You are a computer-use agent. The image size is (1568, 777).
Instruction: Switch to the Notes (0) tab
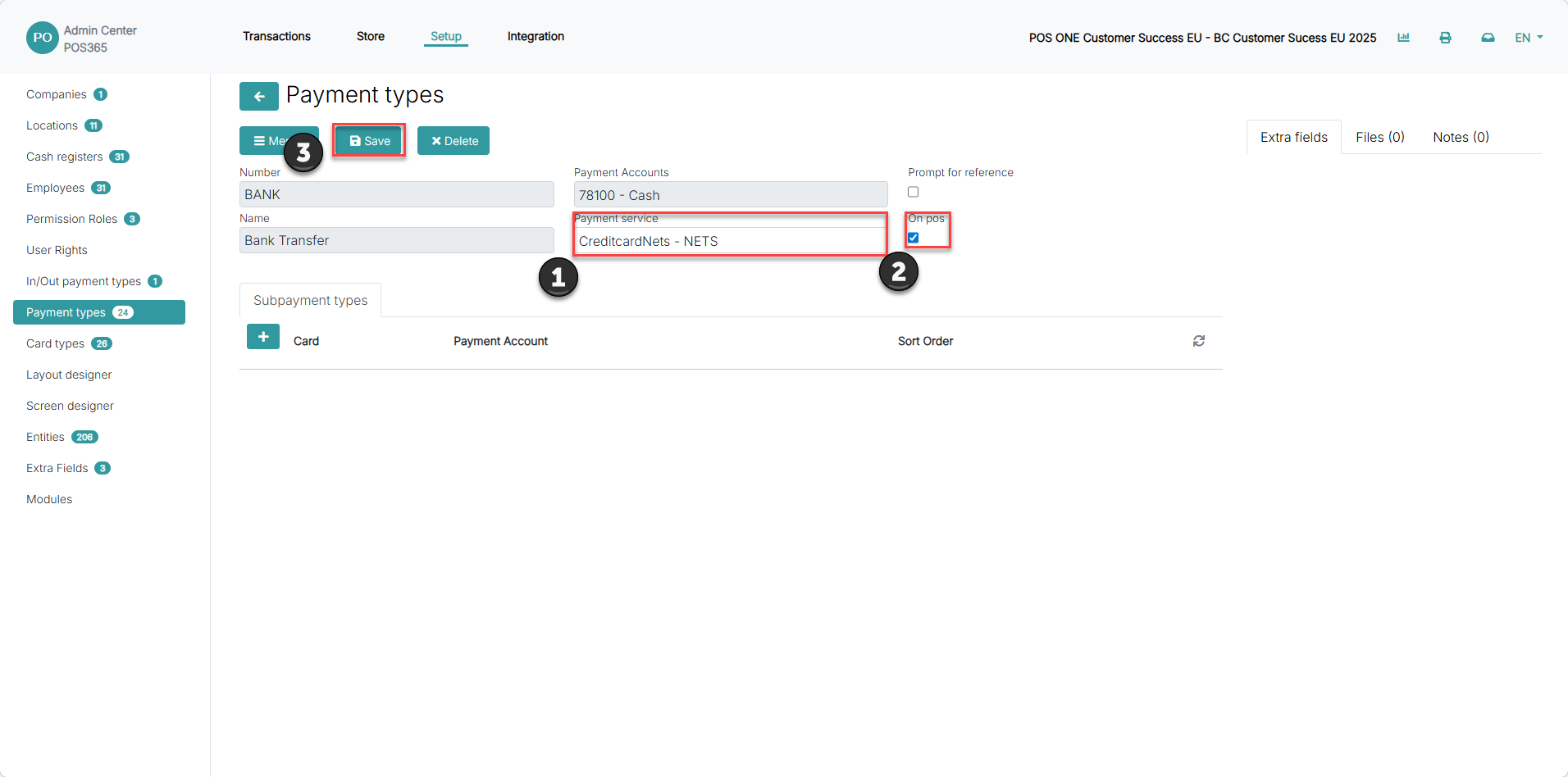click(1461, 137)
